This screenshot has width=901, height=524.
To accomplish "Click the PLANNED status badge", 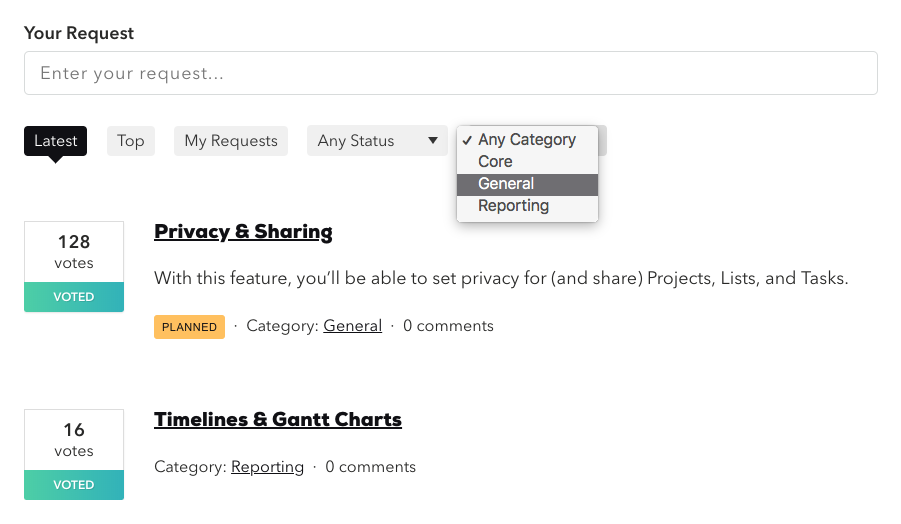I will [189, 327].
